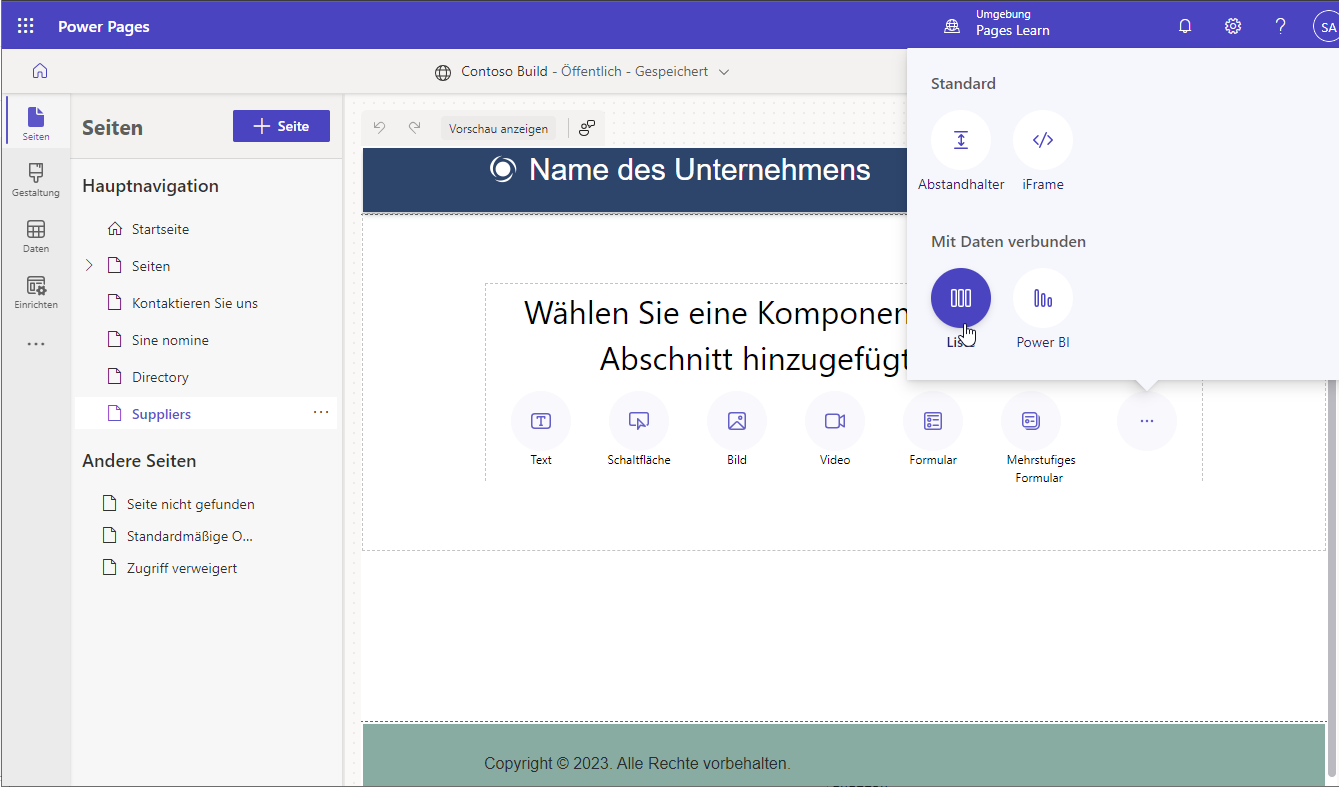
Task: Switch to the Daten workspace
Action: (x=36, y=236)
